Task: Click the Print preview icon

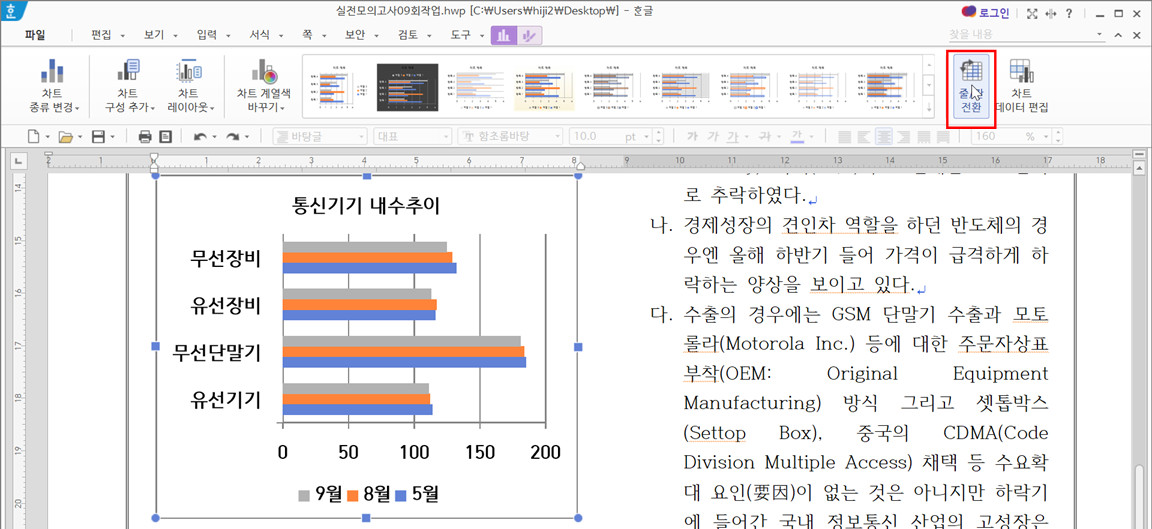Action: click(x=166, y=137)
